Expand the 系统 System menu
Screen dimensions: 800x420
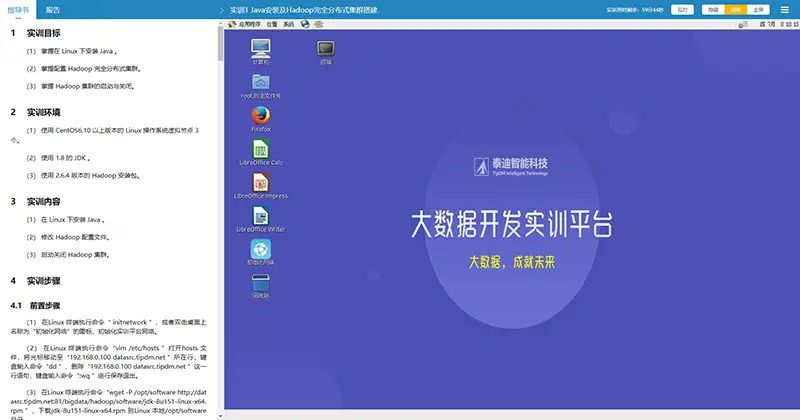[x=288, y=22]
